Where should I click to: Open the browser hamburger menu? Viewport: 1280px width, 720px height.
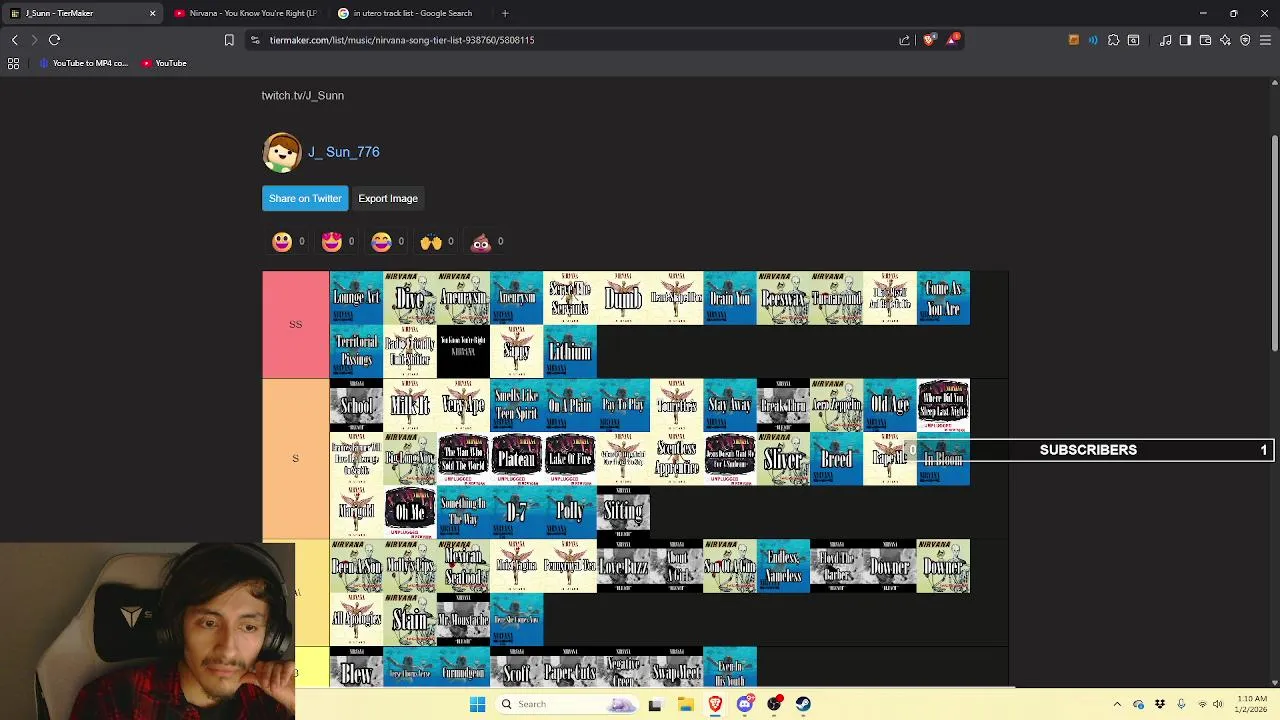pyautogui.click(x=1265, y=40)
